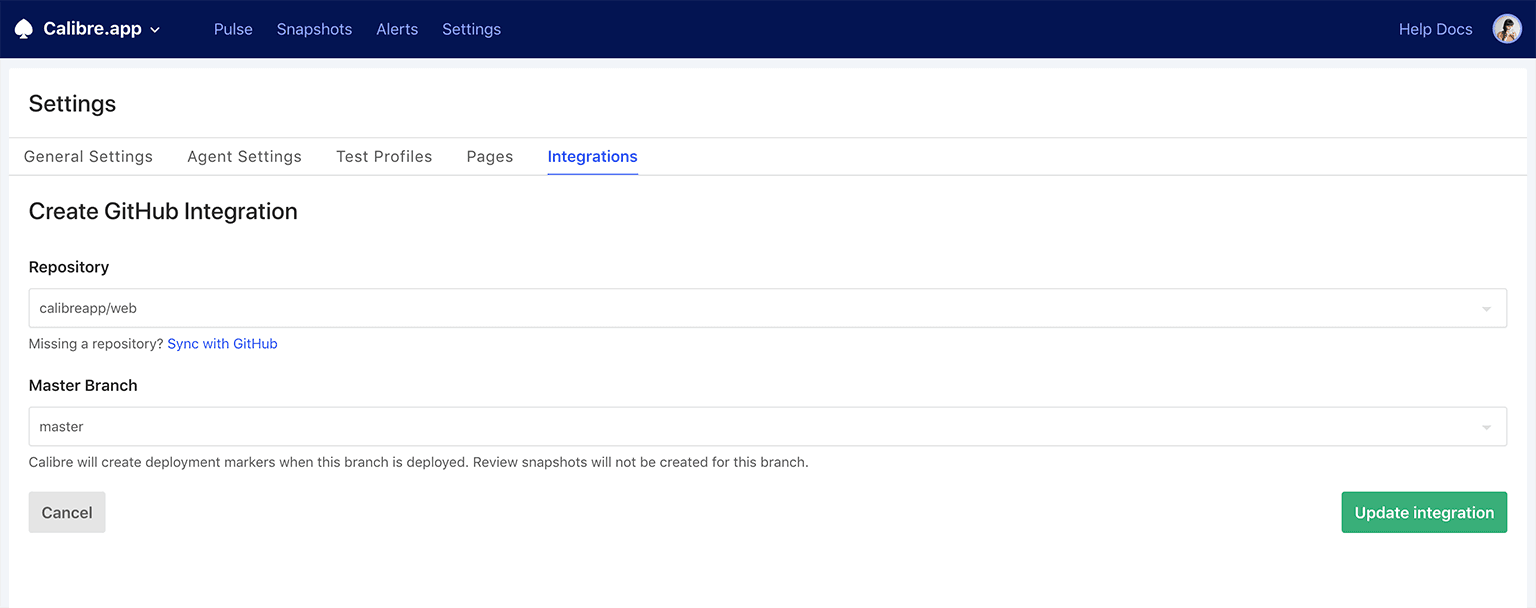
Task: Open the user profile avatar
Action: 1507,28
